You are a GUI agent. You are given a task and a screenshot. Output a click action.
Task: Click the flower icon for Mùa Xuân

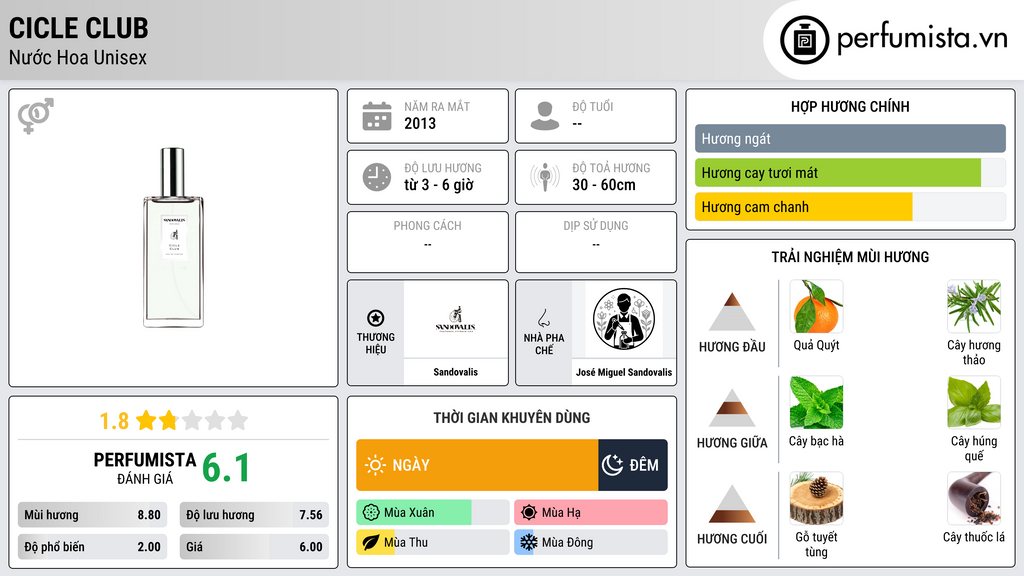[x=371, y=513]
